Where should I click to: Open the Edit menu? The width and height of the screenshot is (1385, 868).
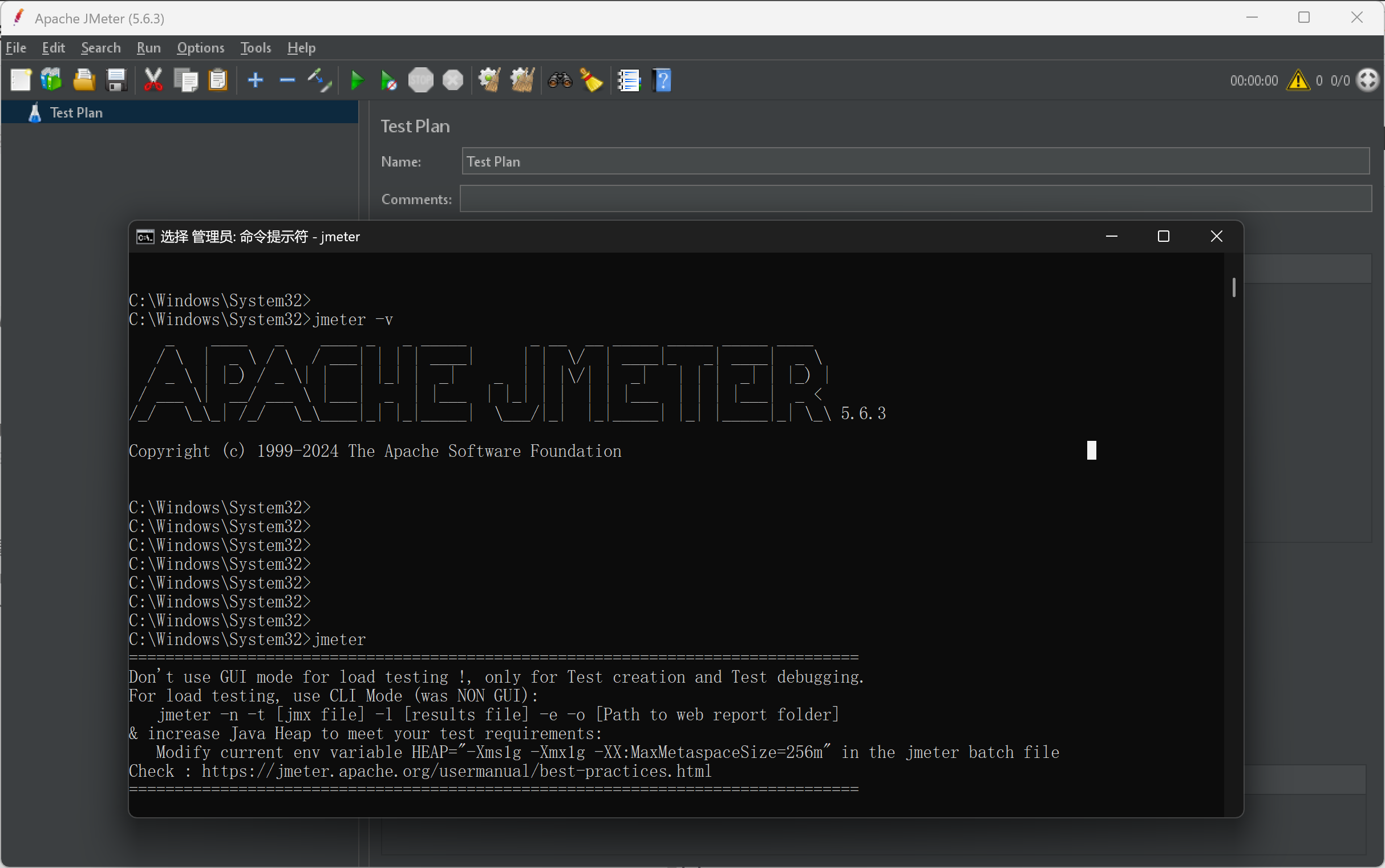tap(54, 48)
